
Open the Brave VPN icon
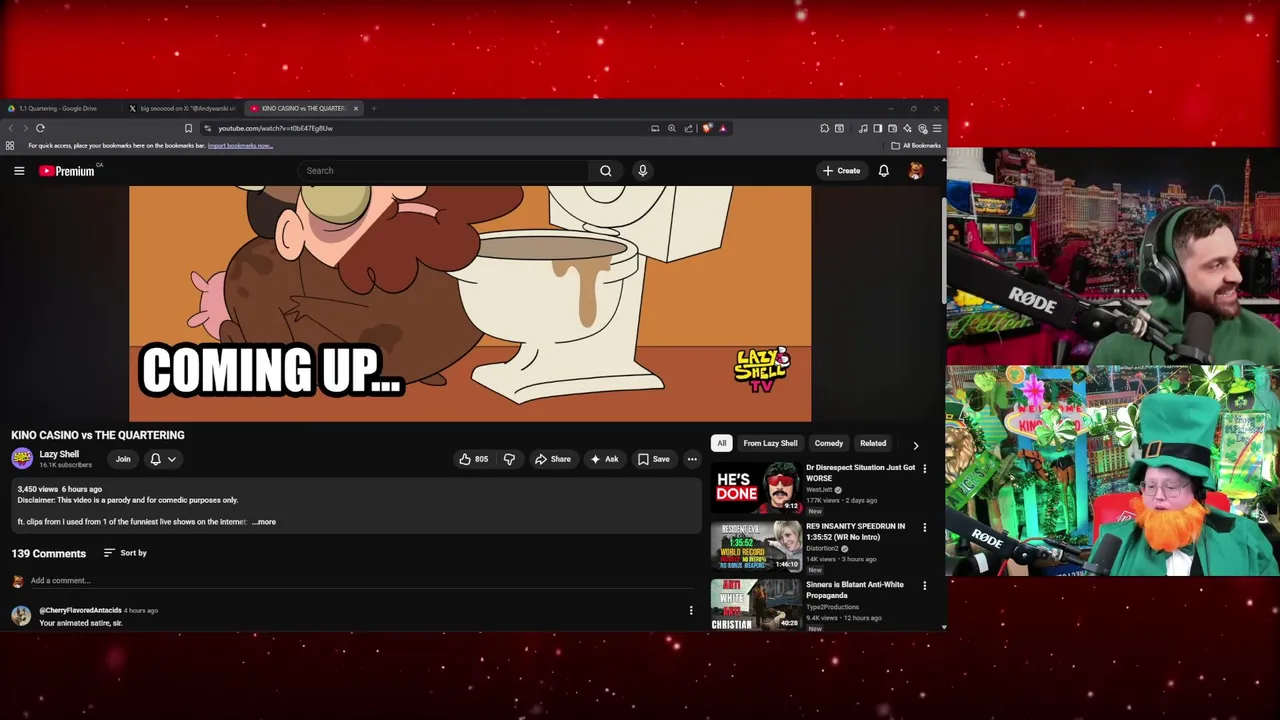coord(922,128)
